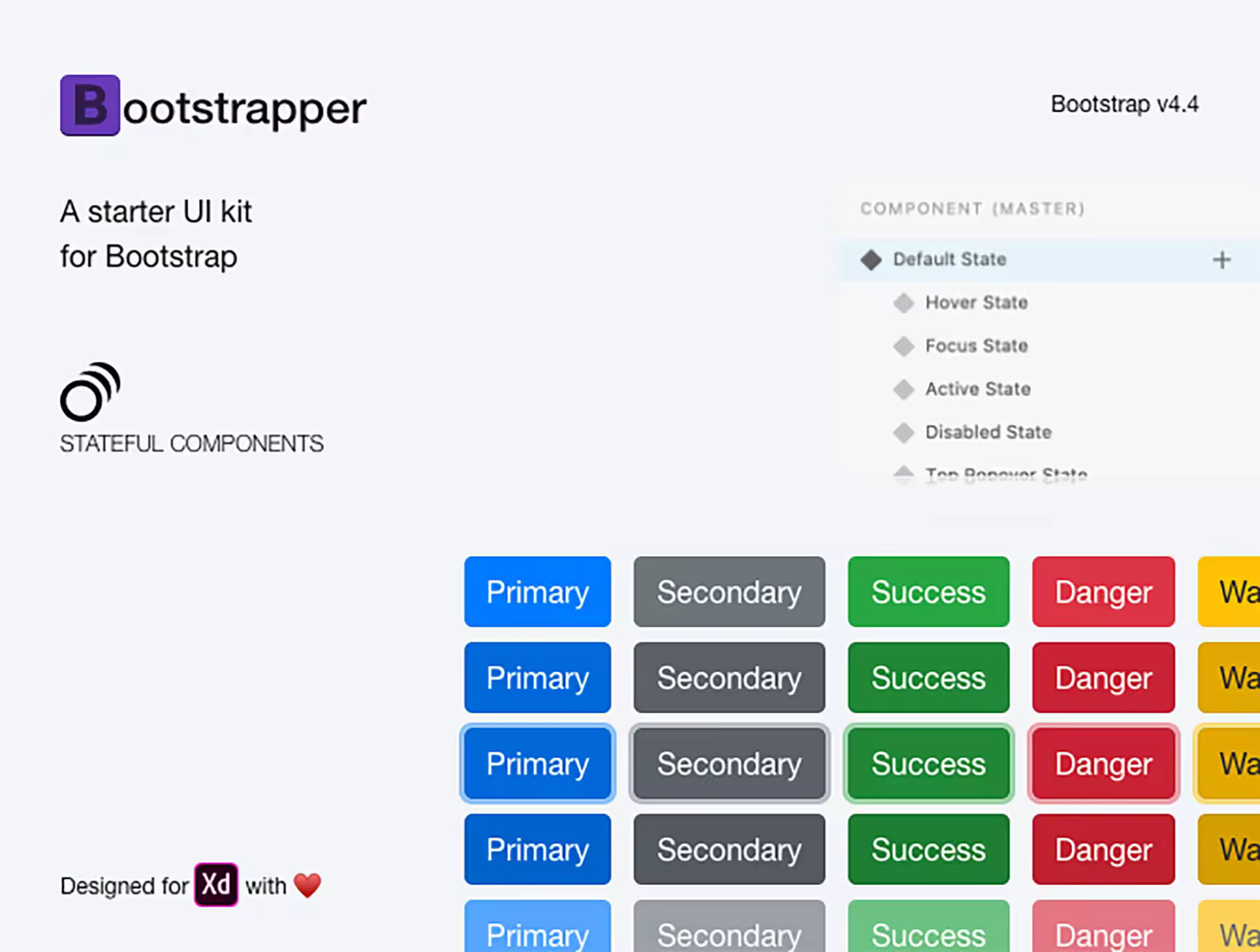
Task: Click the red heart icon
Action: [x=307, y=885]
